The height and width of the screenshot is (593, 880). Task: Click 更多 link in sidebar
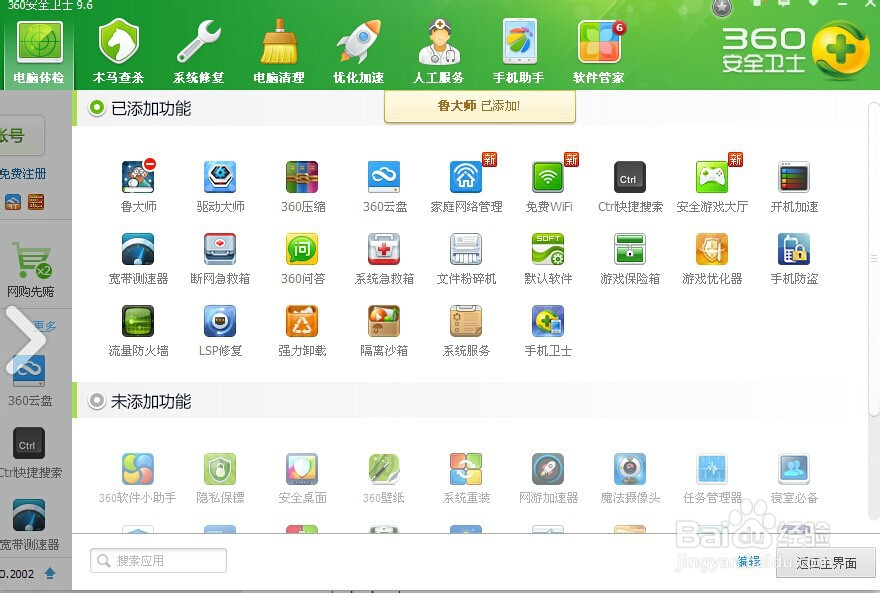coord(46,326)
